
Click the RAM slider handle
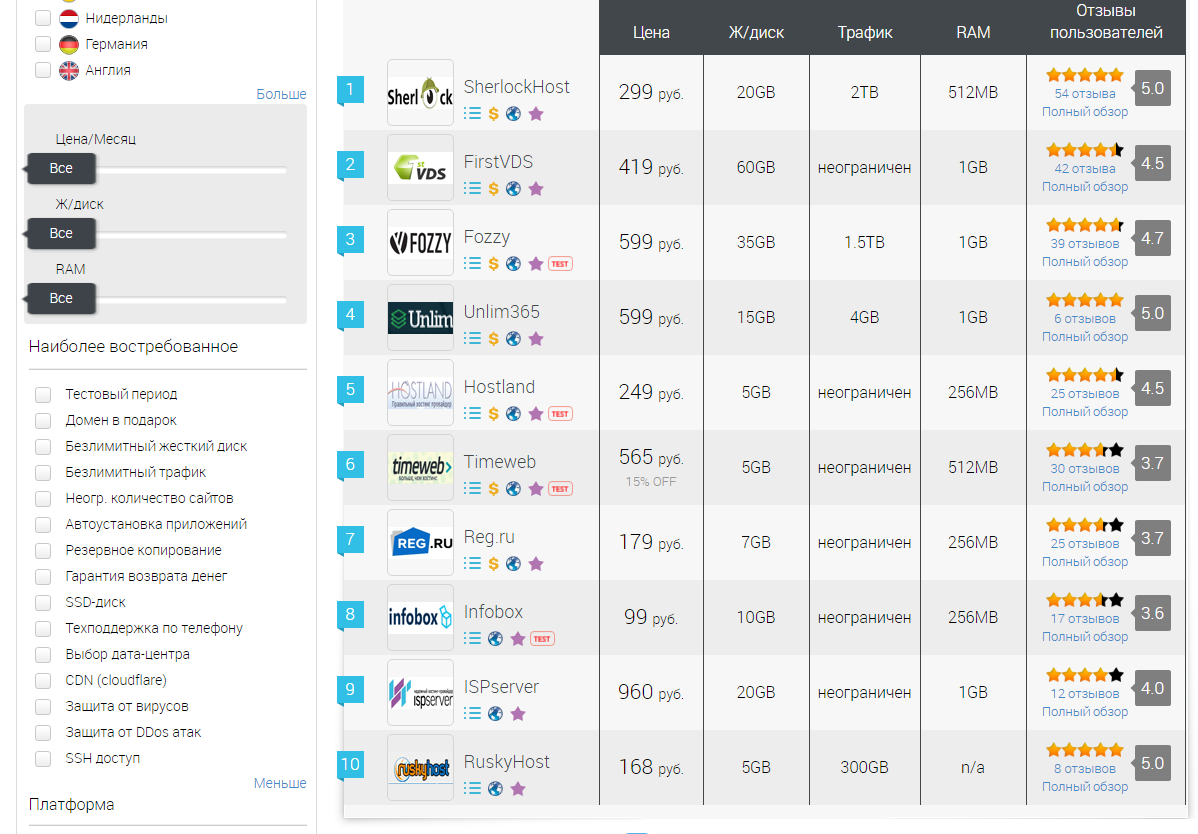click(61, 298)
